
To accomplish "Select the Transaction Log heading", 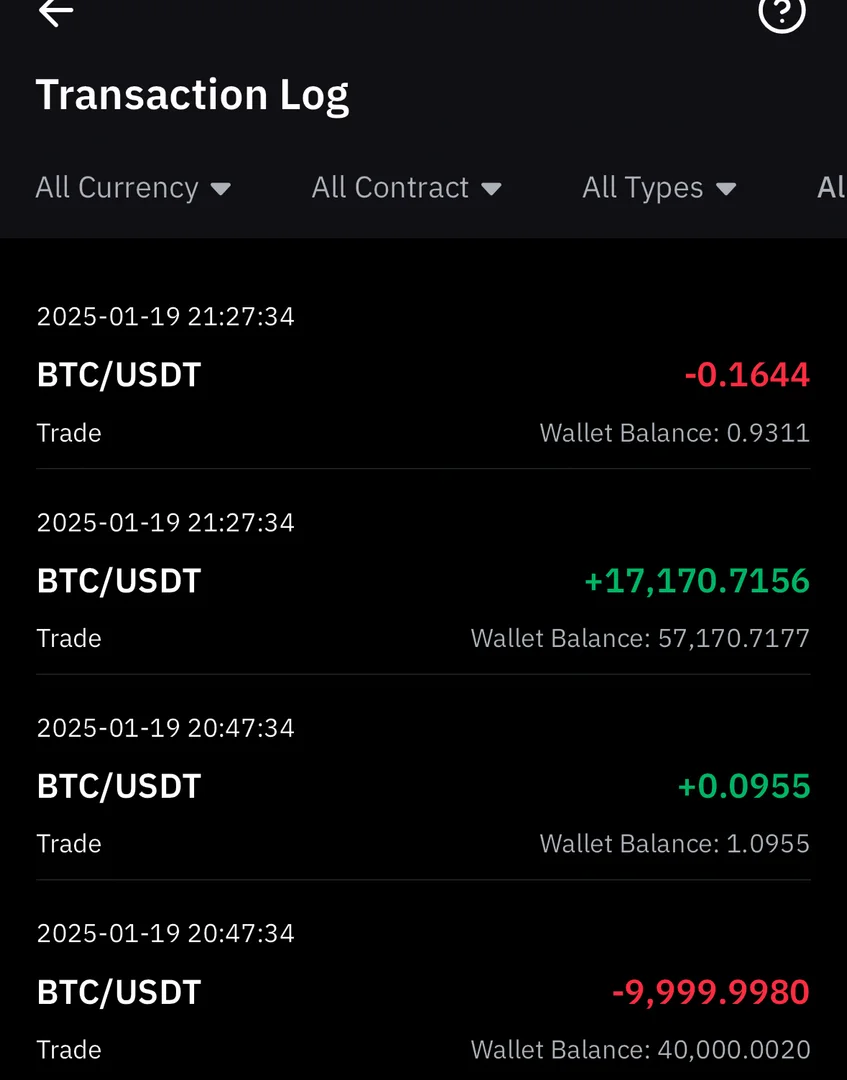I will (x=193, y=95).
